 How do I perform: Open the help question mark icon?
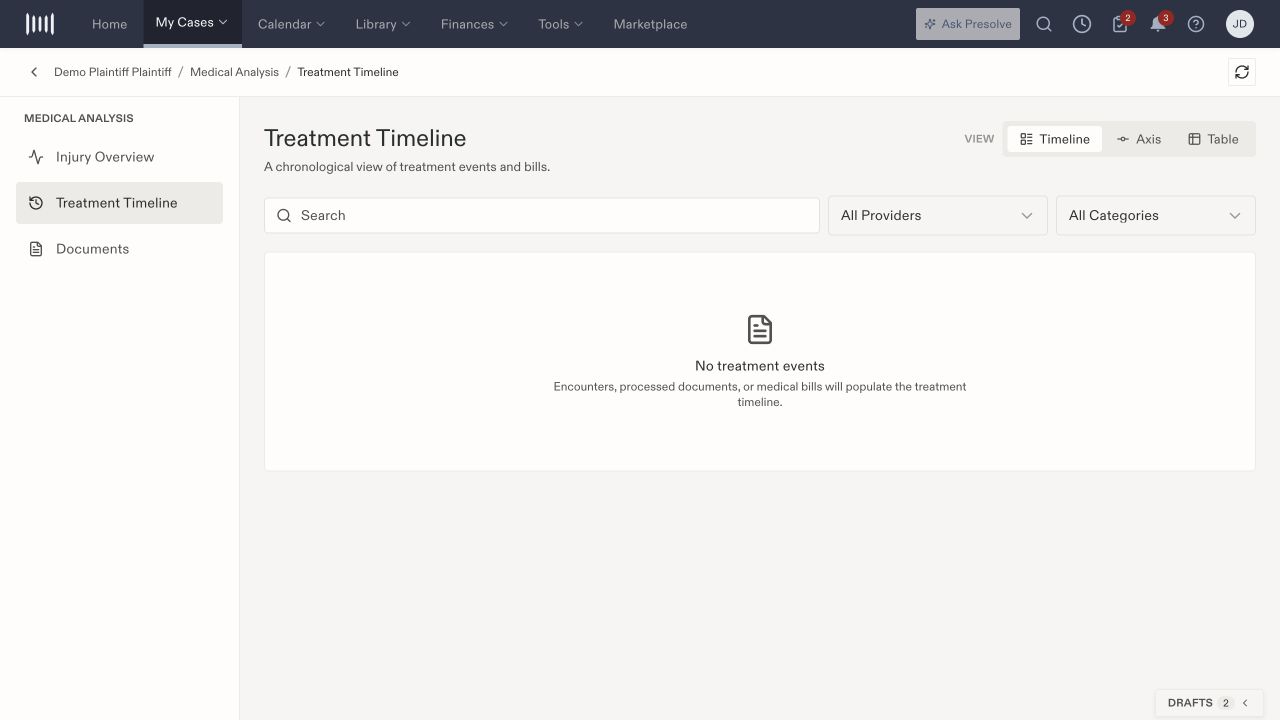(x=1196, y=24)
